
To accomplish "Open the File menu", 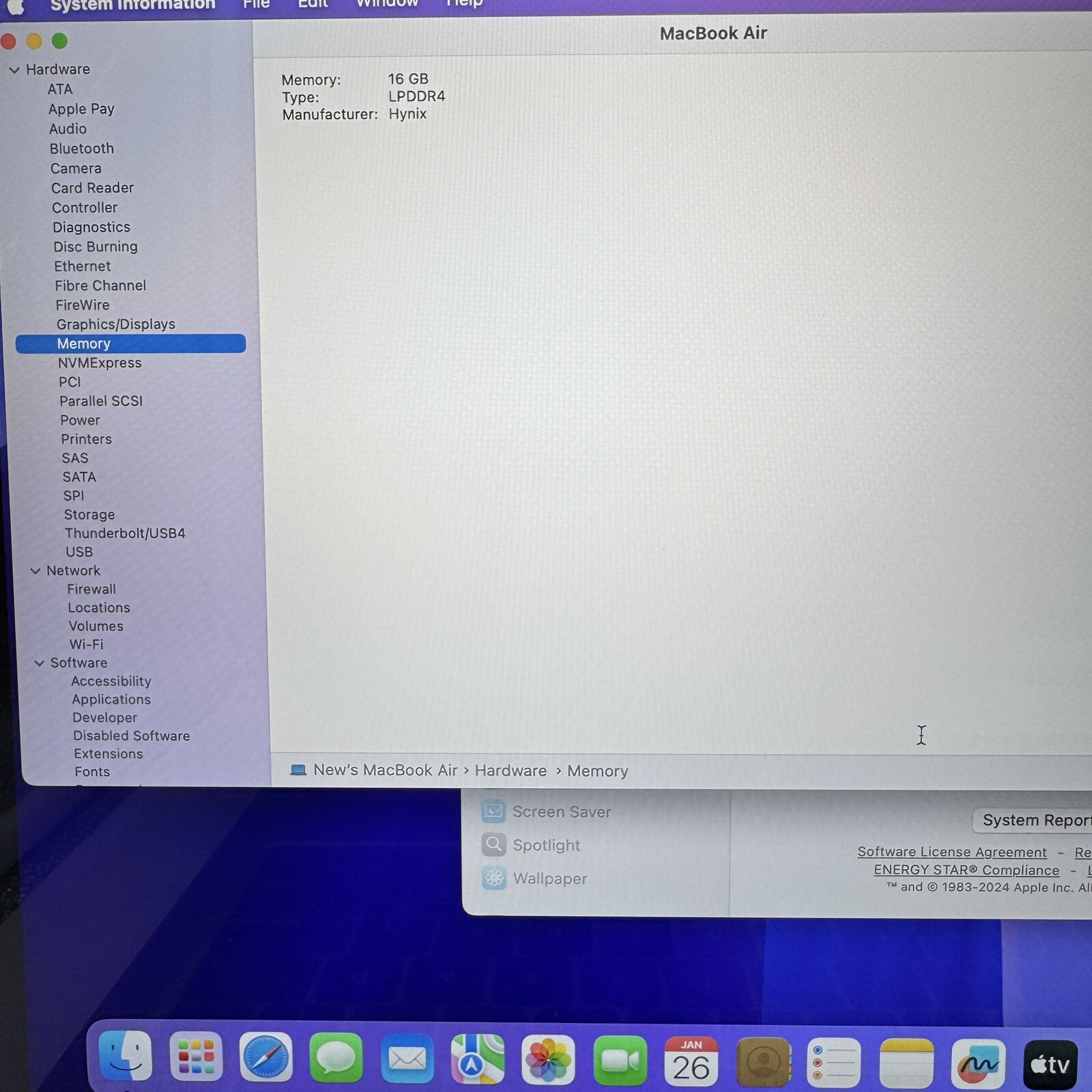I will tap(257, 4).
